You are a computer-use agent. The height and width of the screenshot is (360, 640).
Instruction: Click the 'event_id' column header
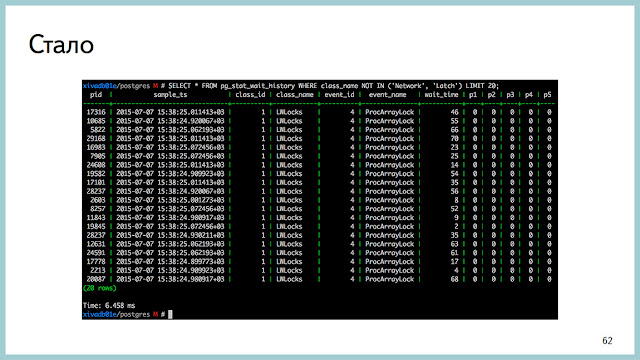pos(339,95)
